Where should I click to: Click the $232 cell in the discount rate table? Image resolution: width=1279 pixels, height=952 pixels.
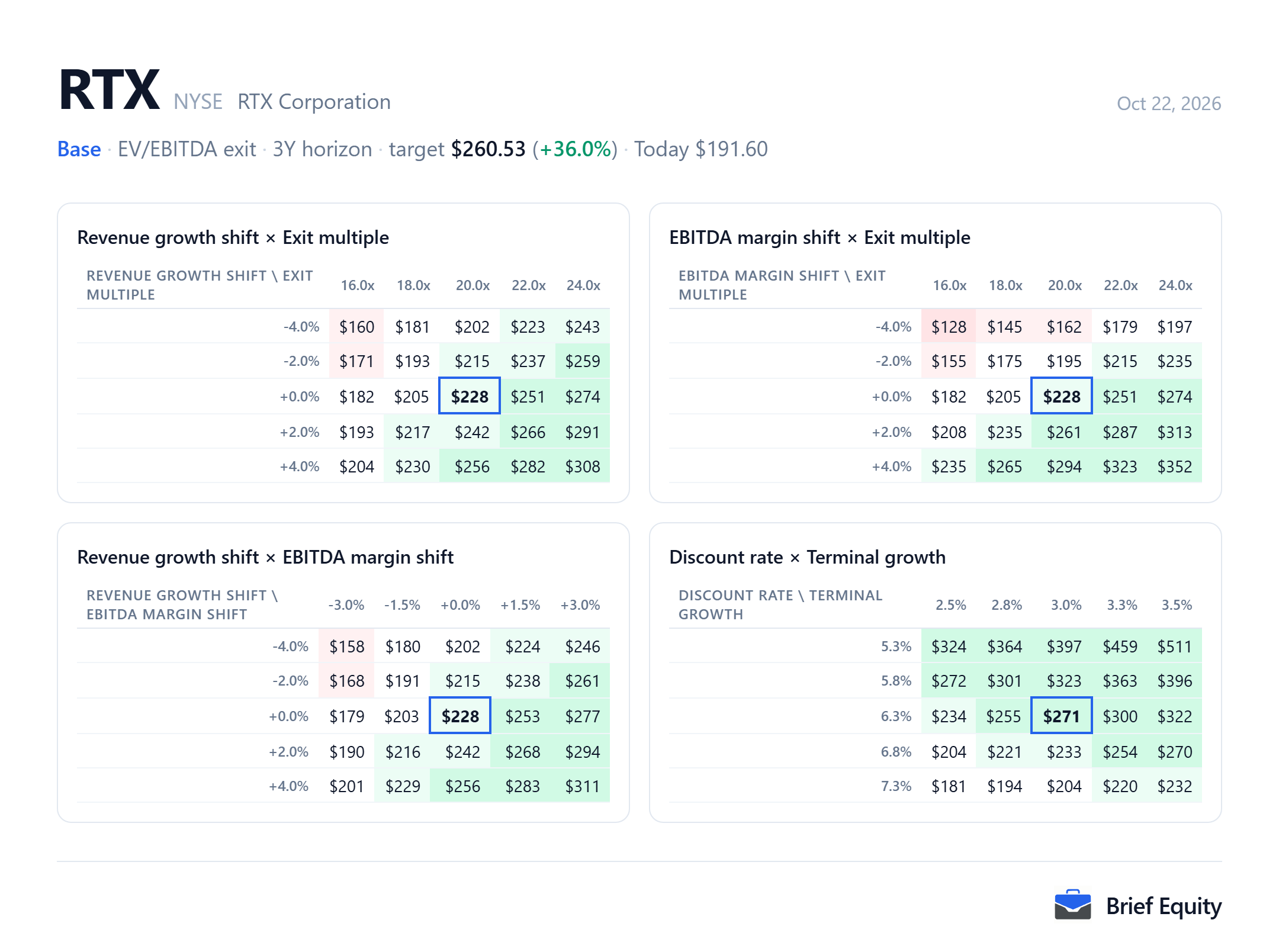tap(1175, 786)
